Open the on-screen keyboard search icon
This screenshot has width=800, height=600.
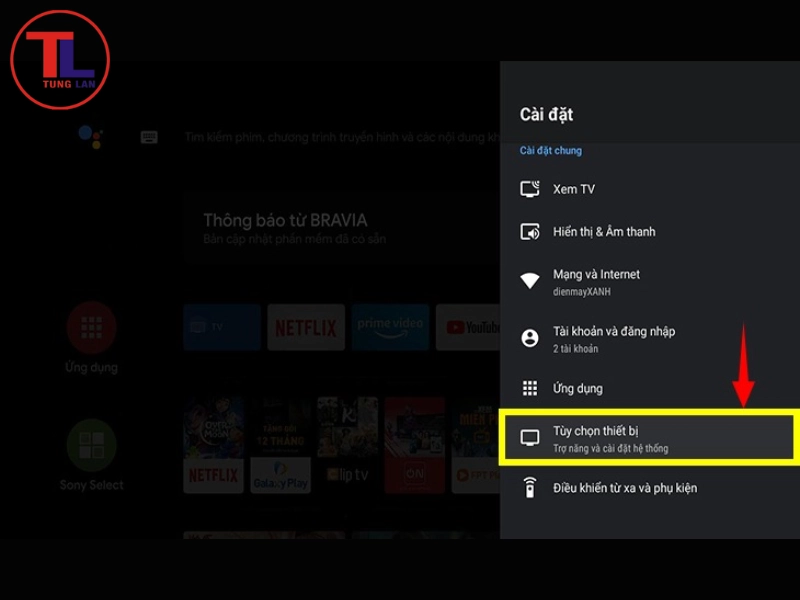148,137
